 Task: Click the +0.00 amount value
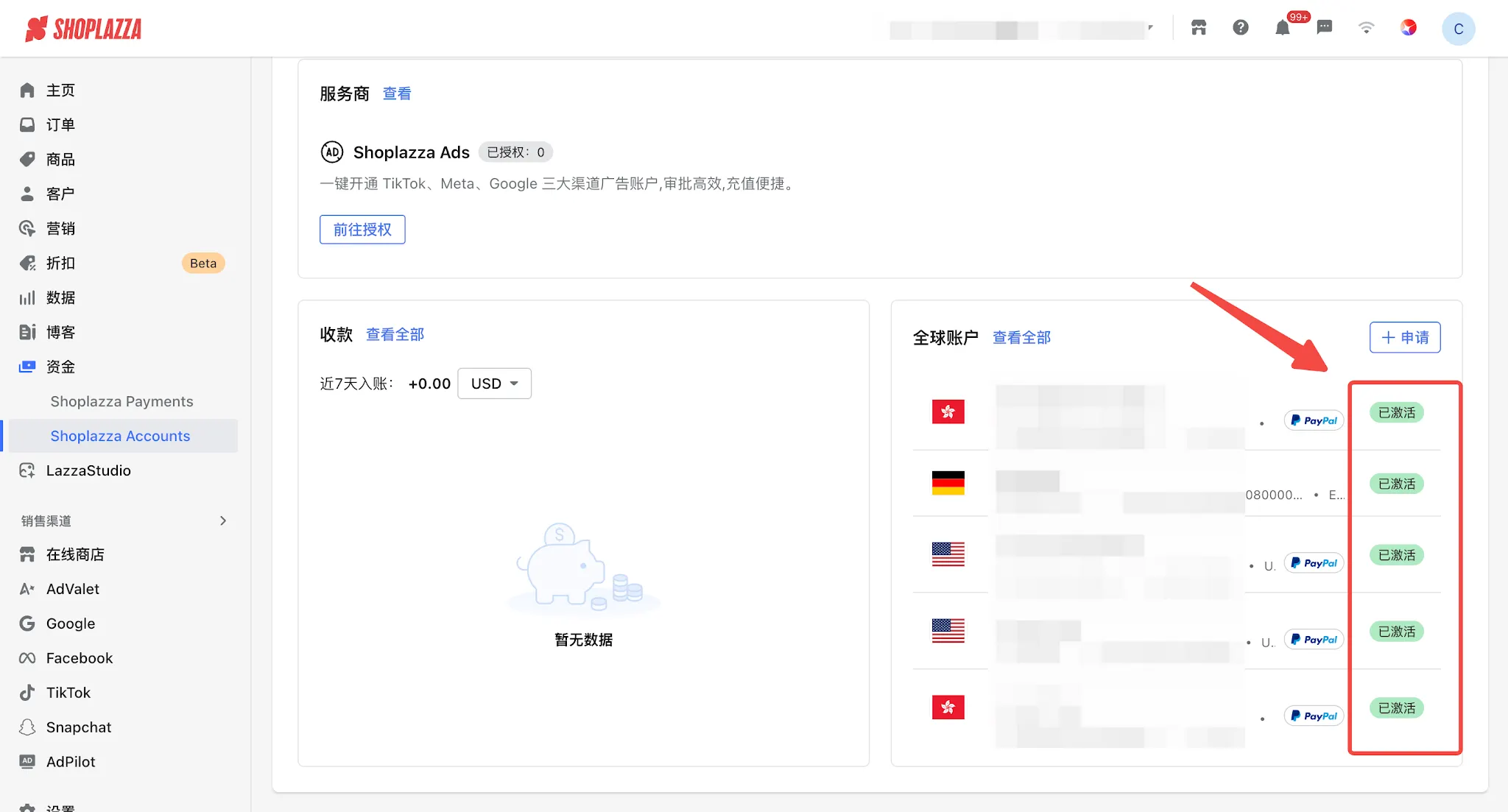pos(429,384)
